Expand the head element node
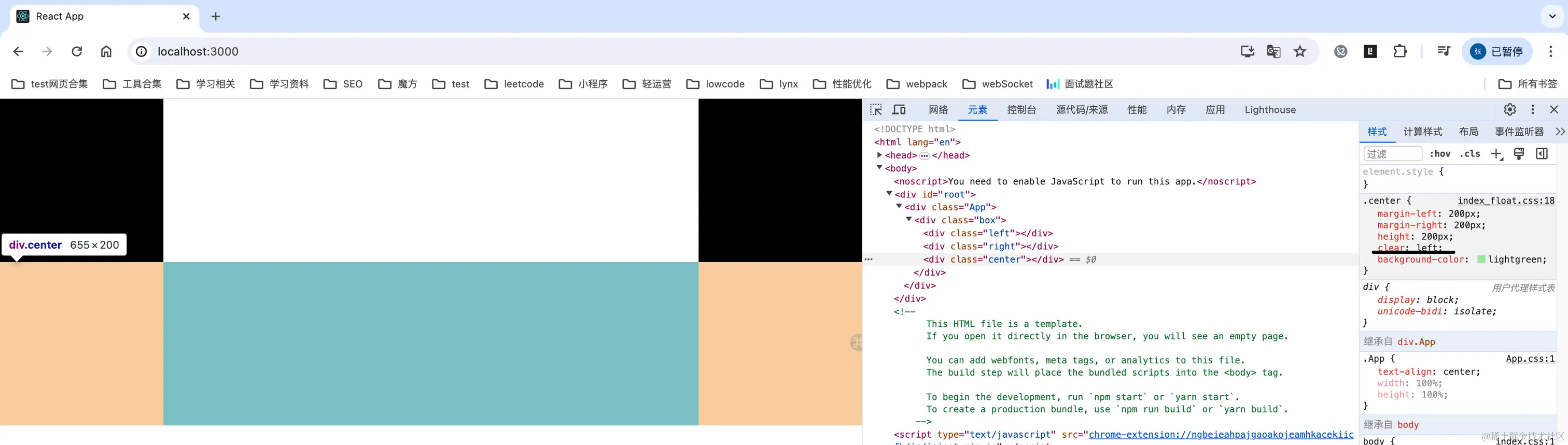This screenshot has width=1568, height=445. [x=879, y=155]
